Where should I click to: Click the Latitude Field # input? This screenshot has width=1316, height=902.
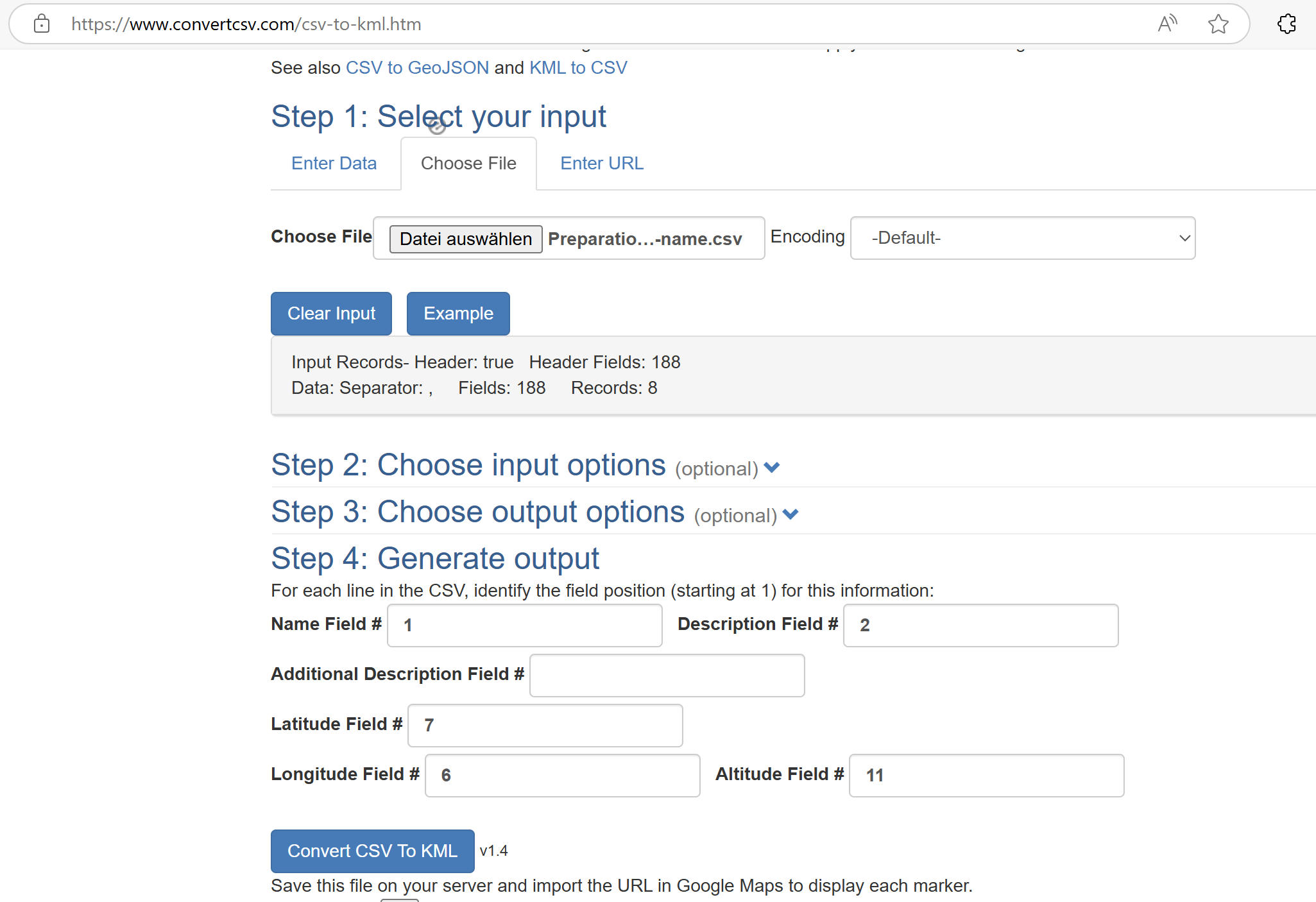coord(545,725)
